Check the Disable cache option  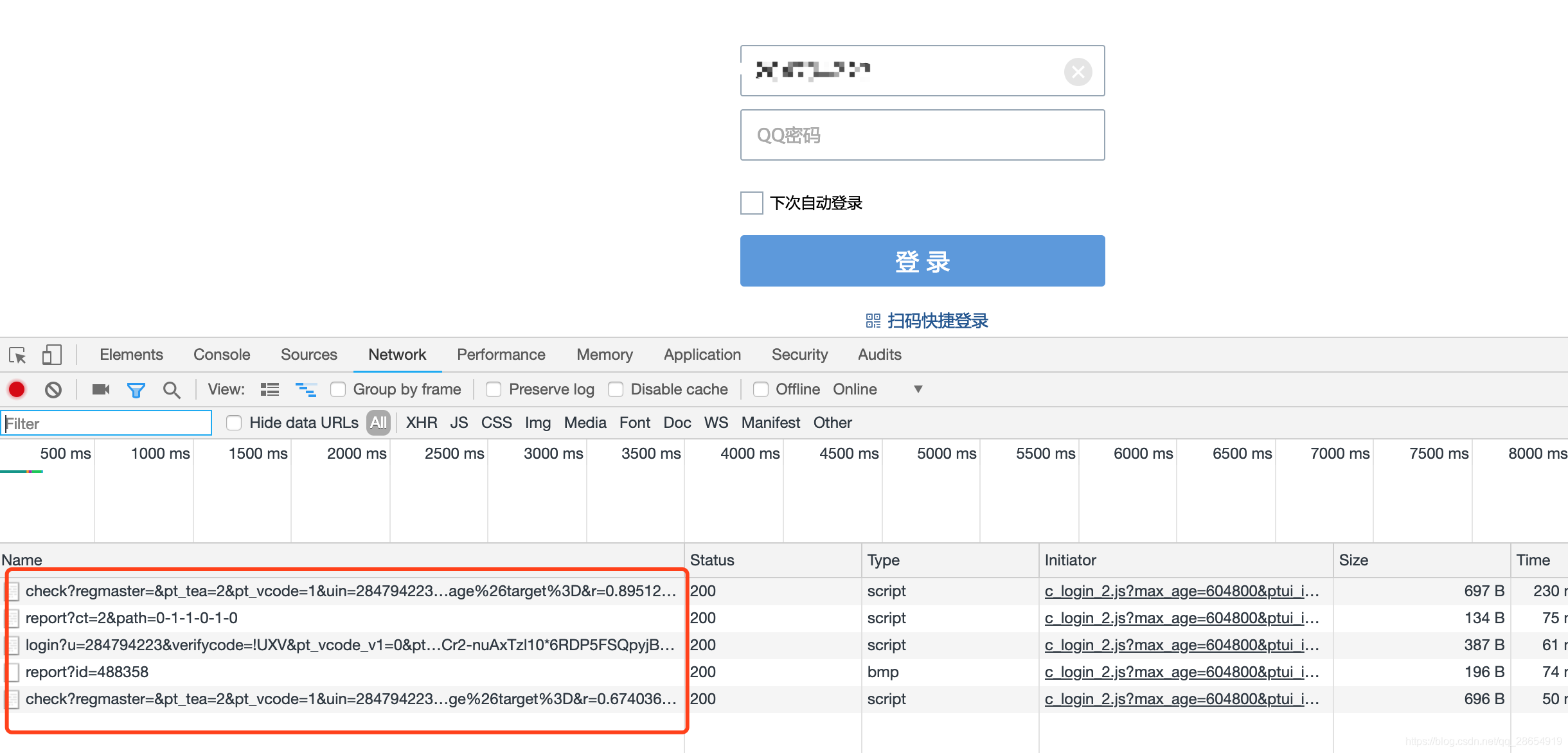(616, 389)
